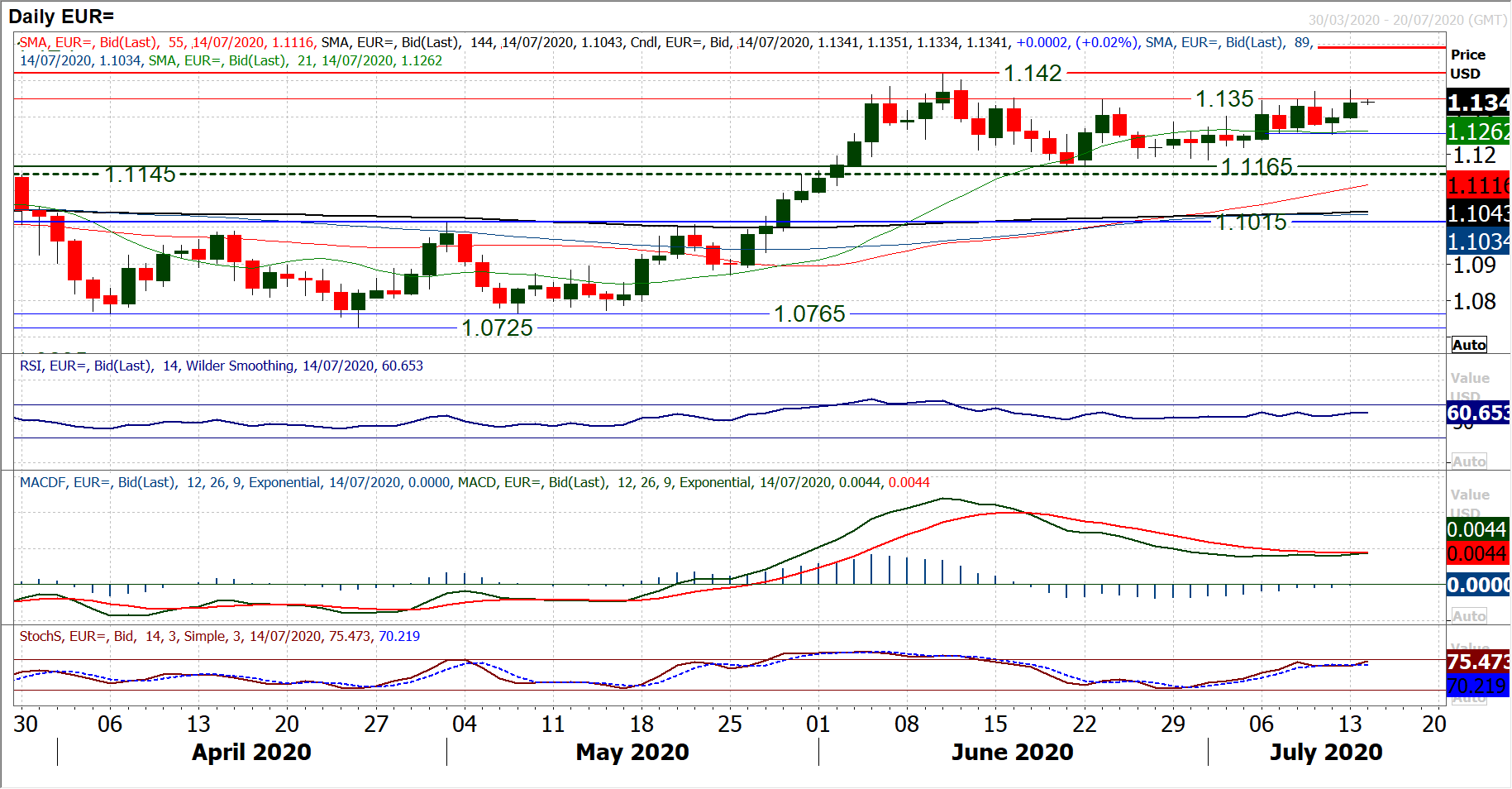This screenshot has height=789, width=1512.
Task: Click the green 1.1262 SMA price tag
Action: pos(1478,131)
